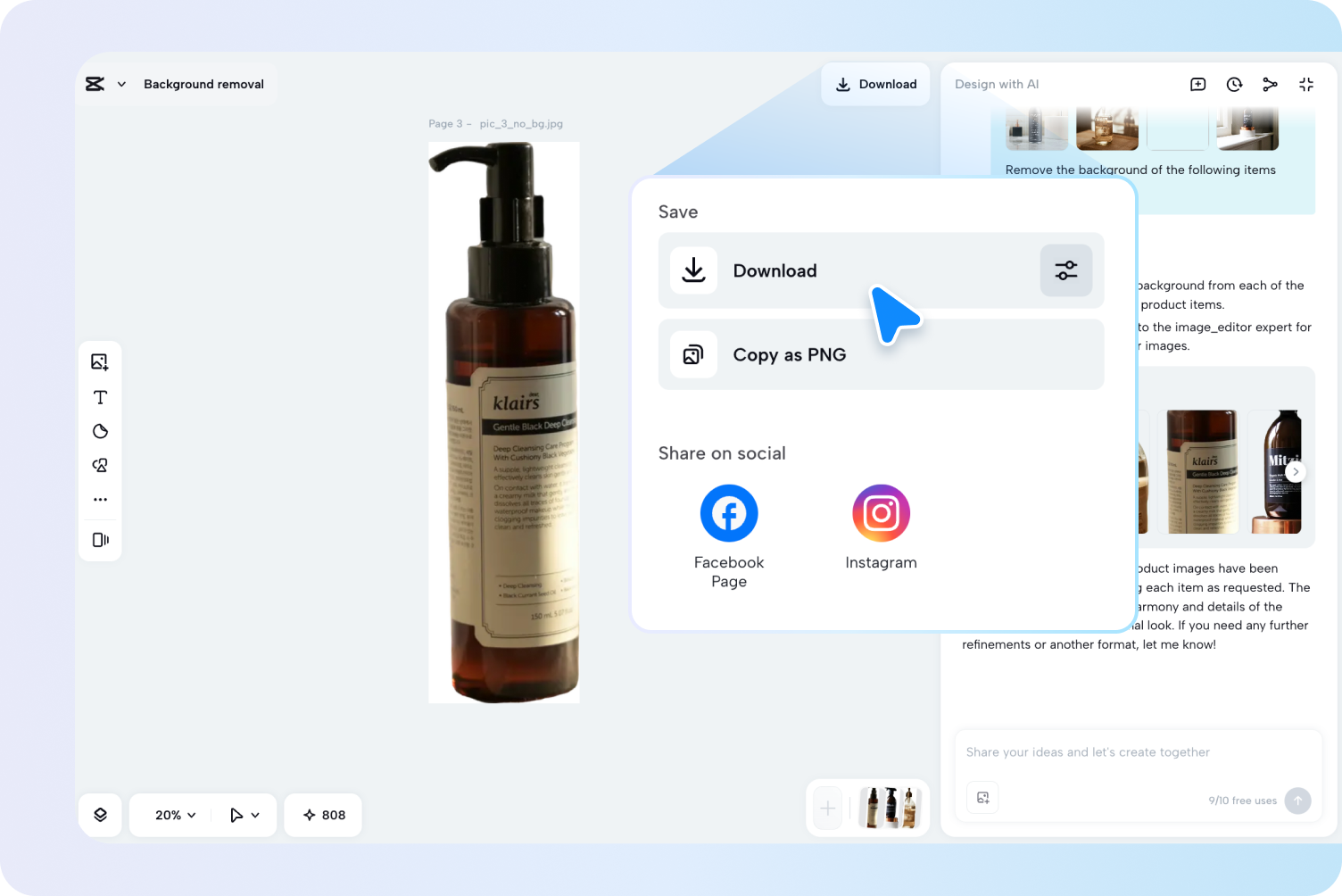Click the top Download button
Image resolution: width=1342 pixels, height=896 pixels.
coord(875,84)
